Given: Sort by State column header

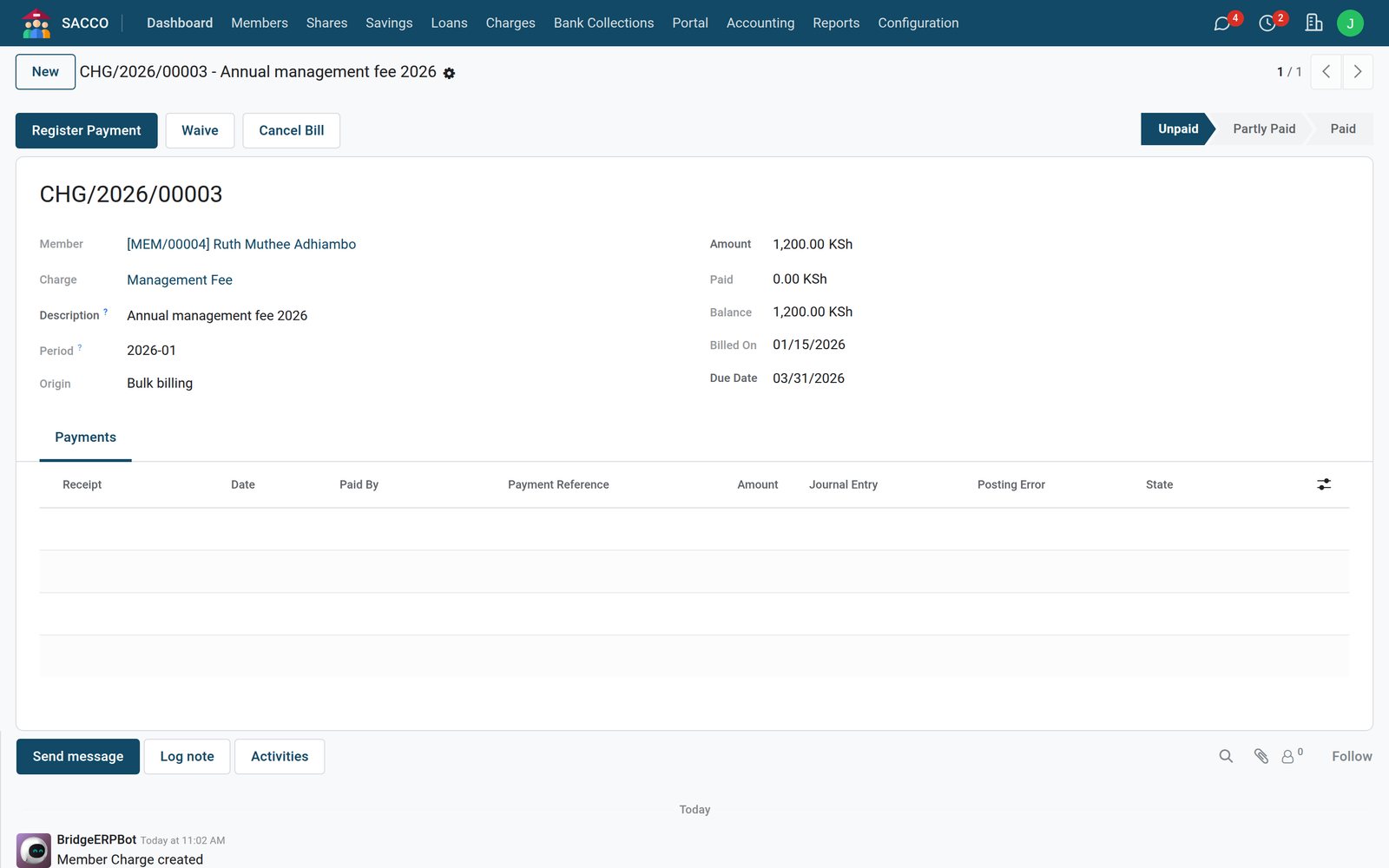Looking at the screenshot, I should pyautogui.click(x=1159, y=484).
